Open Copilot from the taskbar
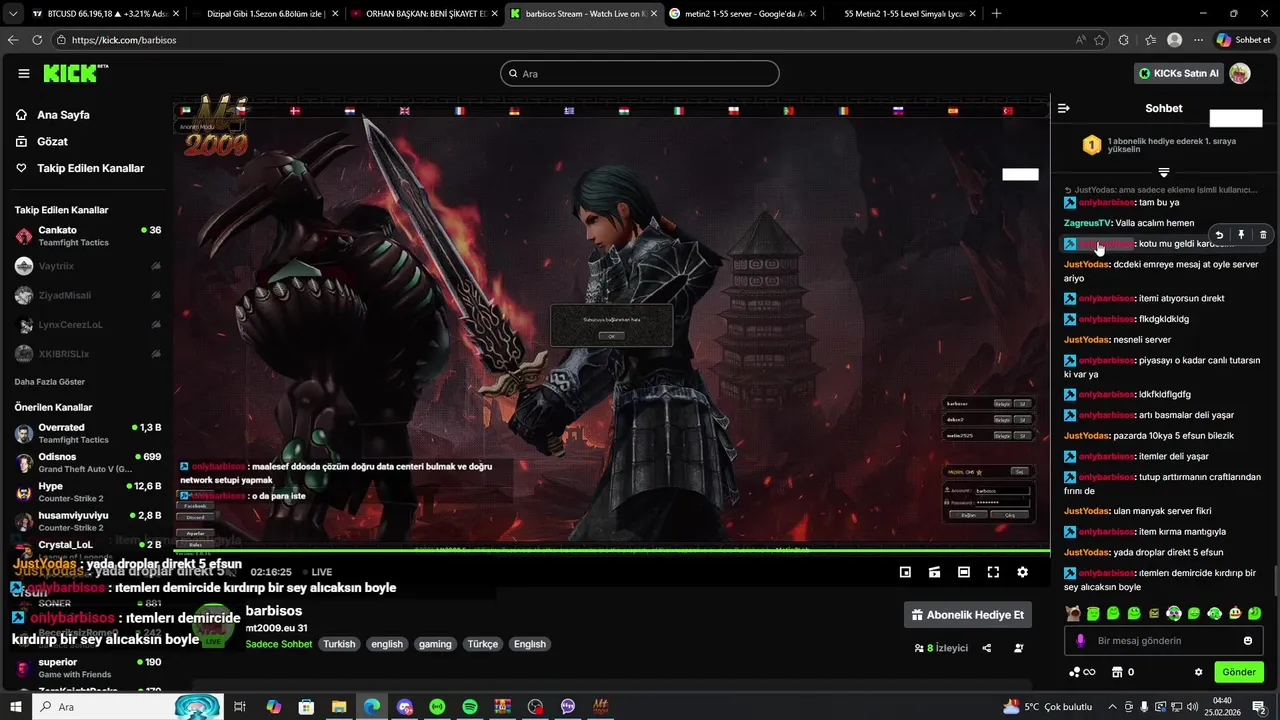This screenshot has width=1280, height=720. [x=274, y=707]
